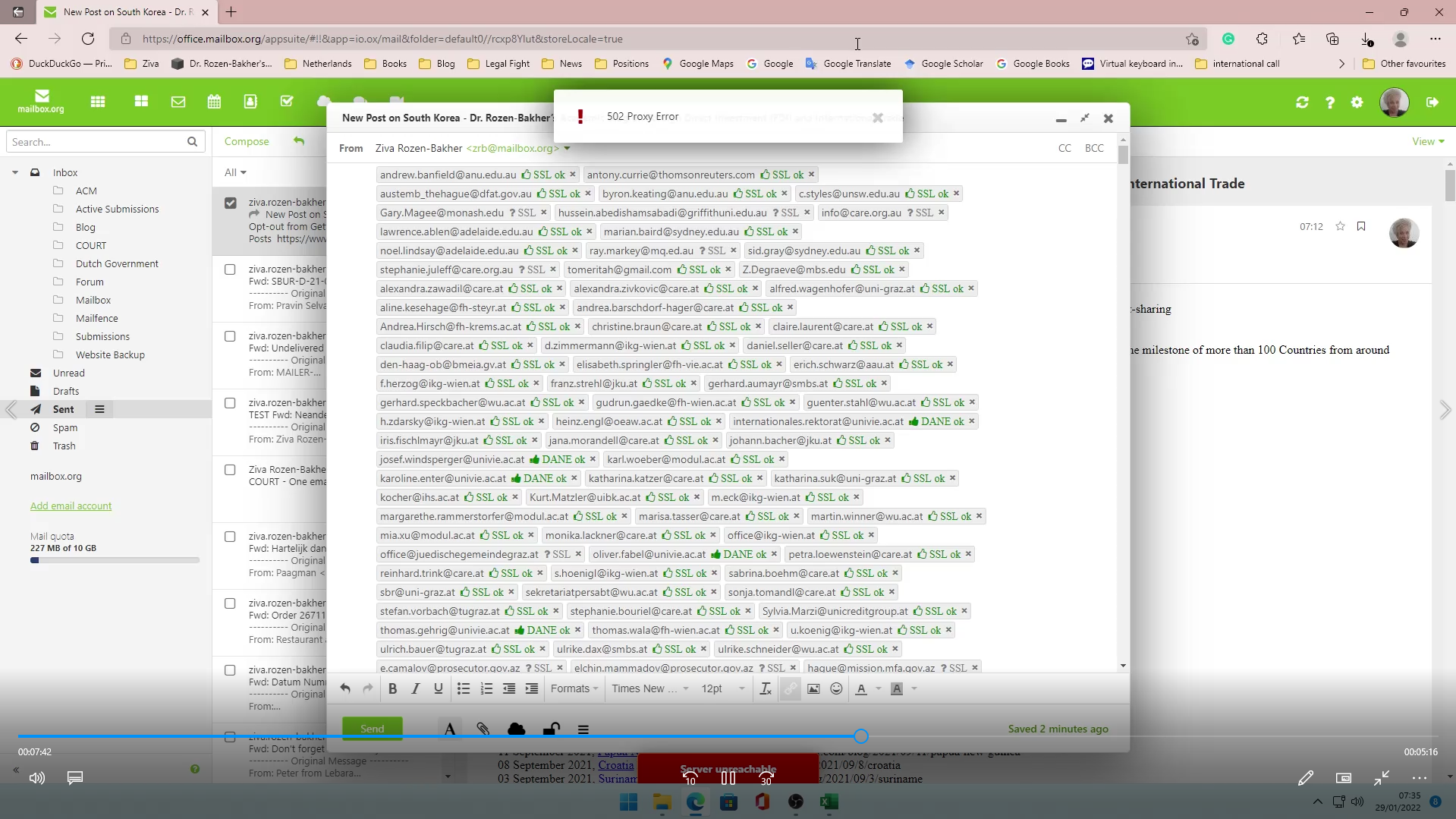Click Compose to start new email
This screenshot has width=1456, height=819.
tap(247, 141)
